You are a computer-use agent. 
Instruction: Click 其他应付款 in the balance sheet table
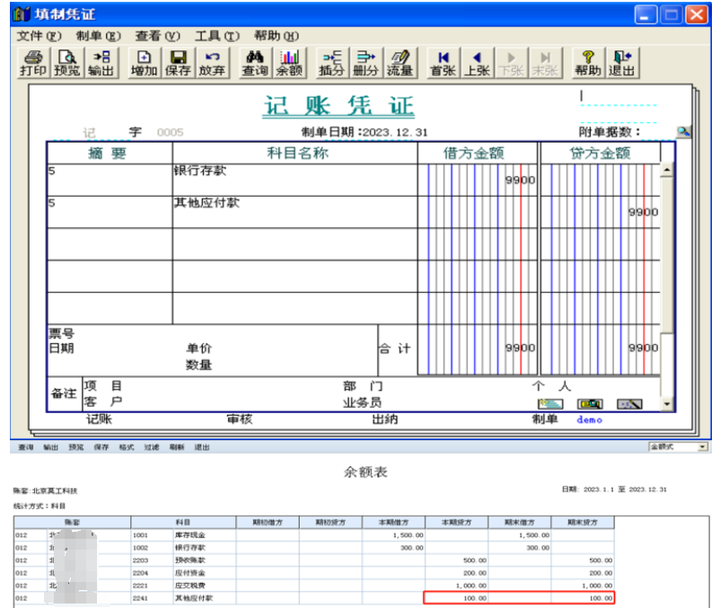coord(194,598)
